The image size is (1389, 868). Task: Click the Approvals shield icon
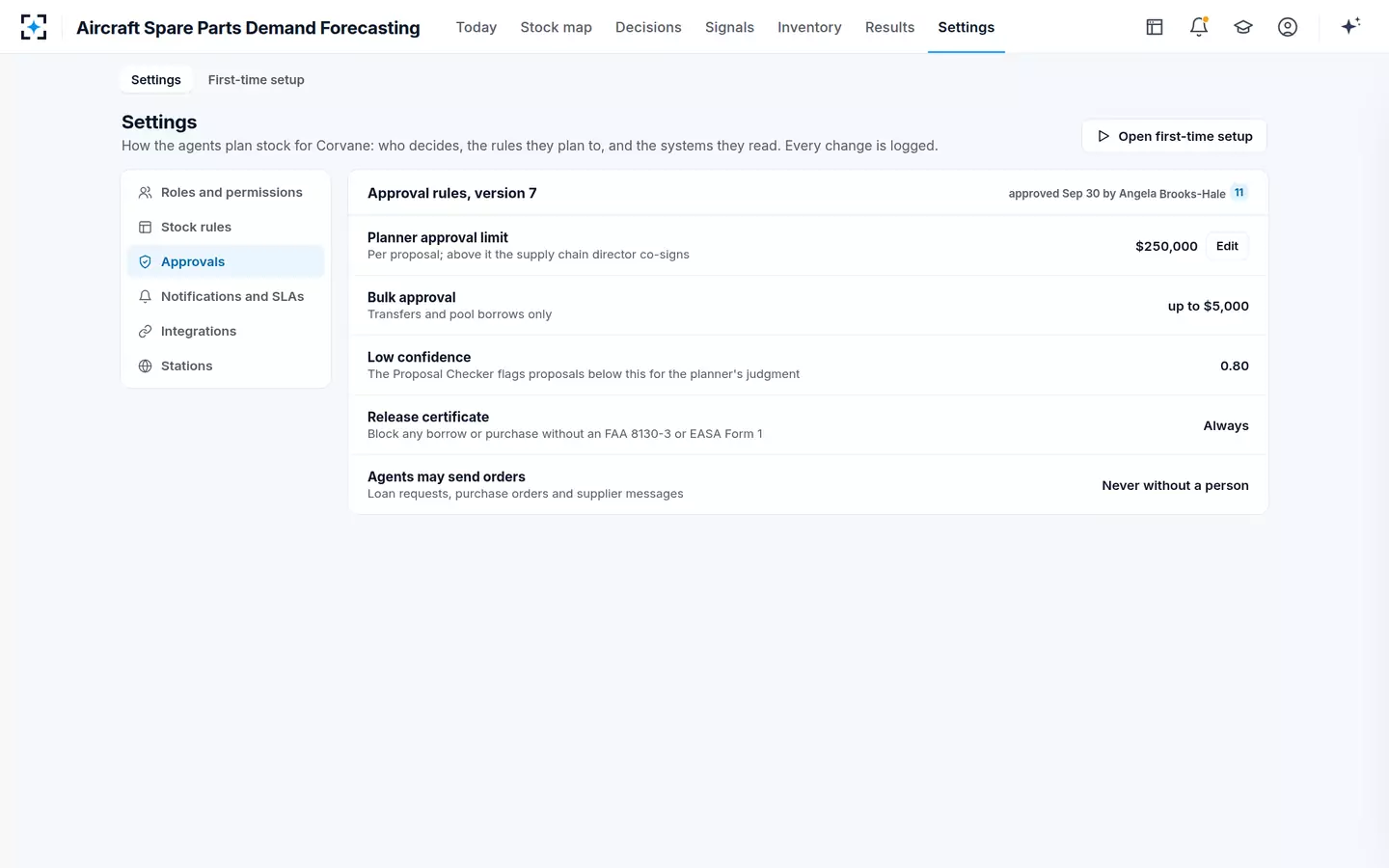coord(145,262)
